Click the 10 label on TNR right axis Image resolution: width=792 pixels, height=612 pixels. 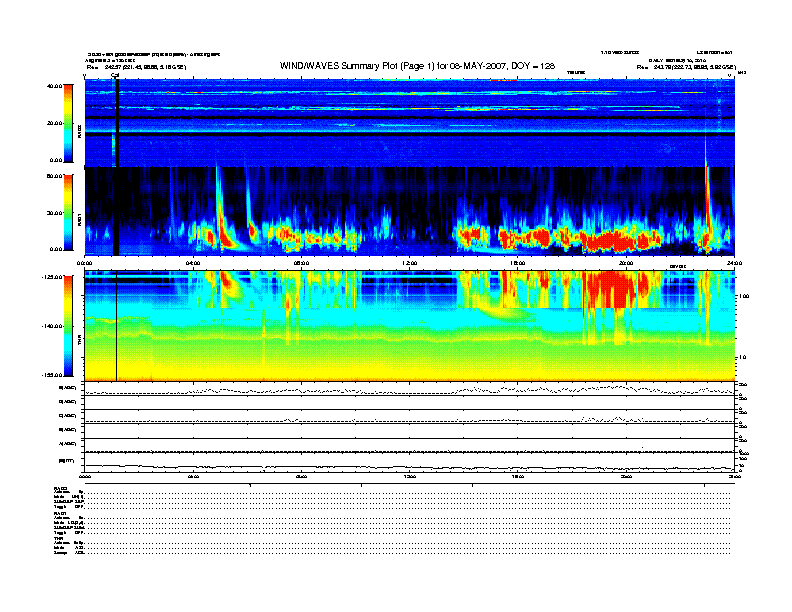point(743,358)
